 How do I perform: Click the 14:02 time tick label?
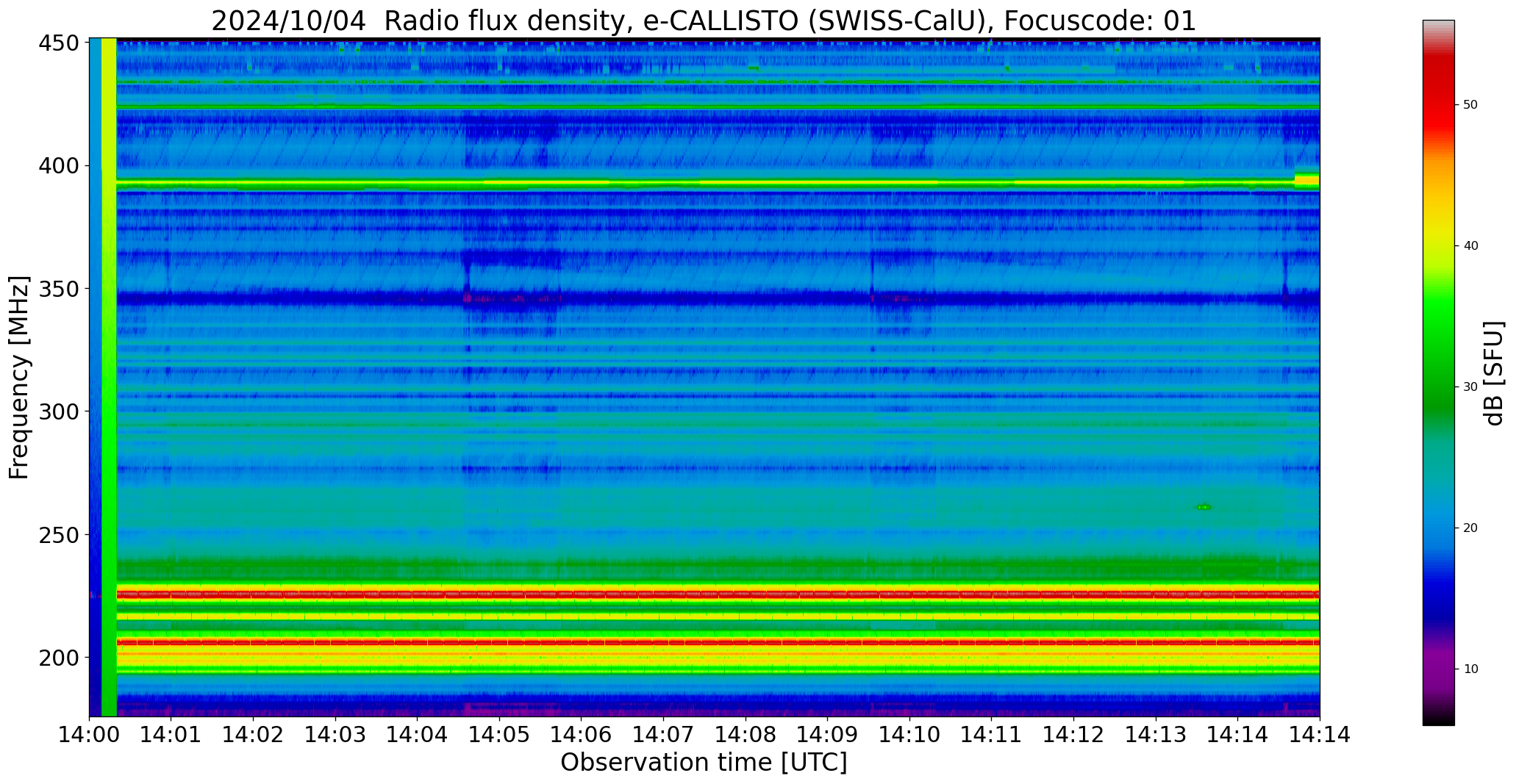(253, 734)
